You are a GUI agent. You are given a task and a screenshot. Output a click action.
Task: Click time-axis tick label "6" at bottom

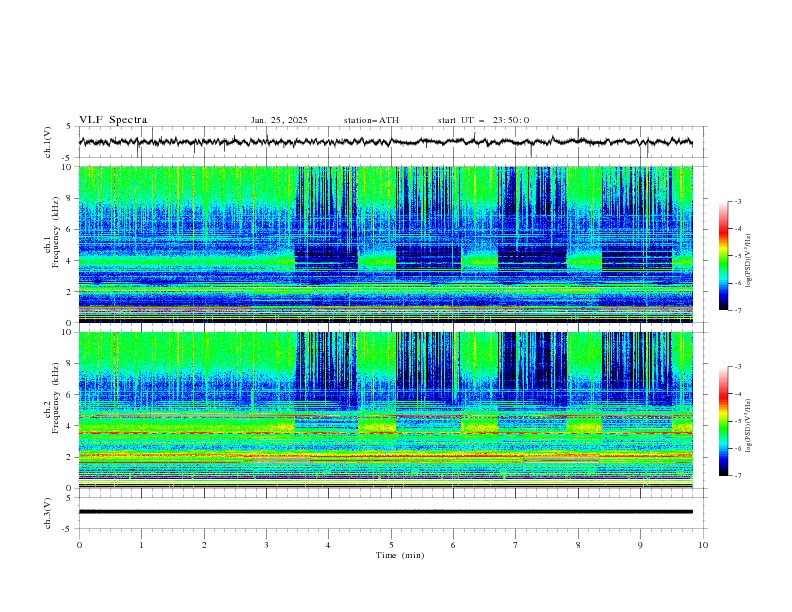point(453,545)
